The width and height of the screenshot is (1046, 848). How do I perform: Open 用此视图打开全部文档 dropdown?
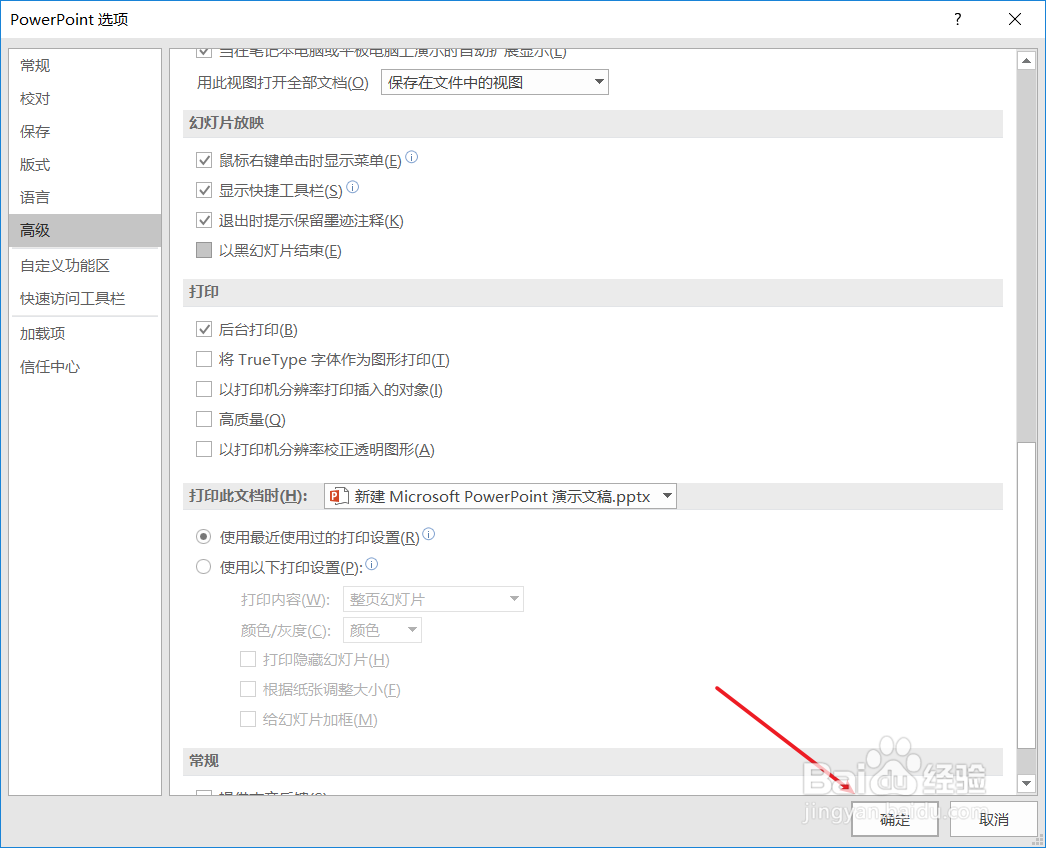pyautogui.click(x=494, y=82)
